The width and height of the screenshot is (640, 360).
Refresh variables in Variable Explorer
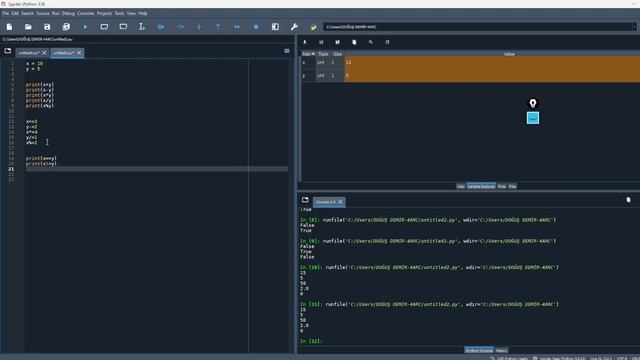pyautogui.click(x=387, y=42)
